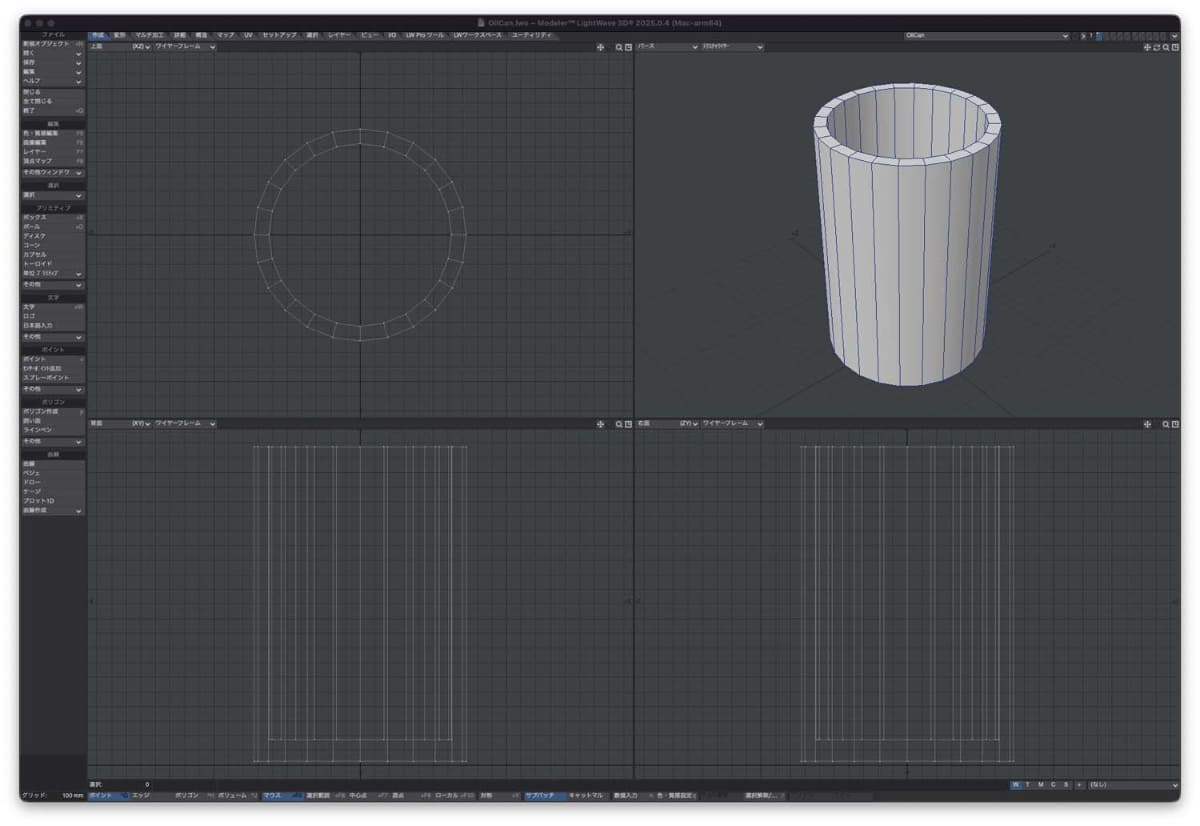Click the zoom magnifier in the top (XZ) viewport
1200x826 pixels.
619,47
